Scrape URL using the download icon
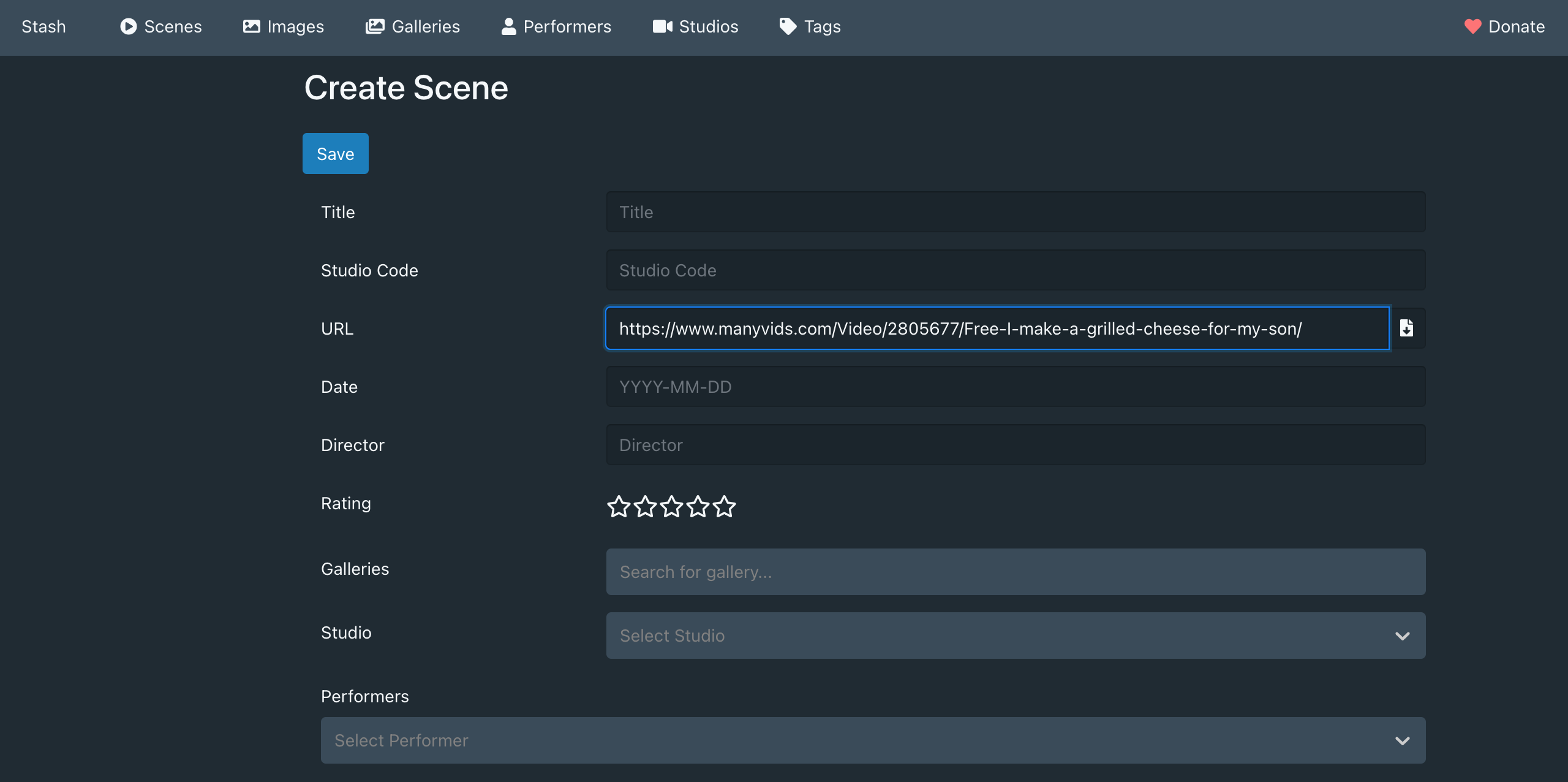The image size is (1568, 782). (1407, 328)
